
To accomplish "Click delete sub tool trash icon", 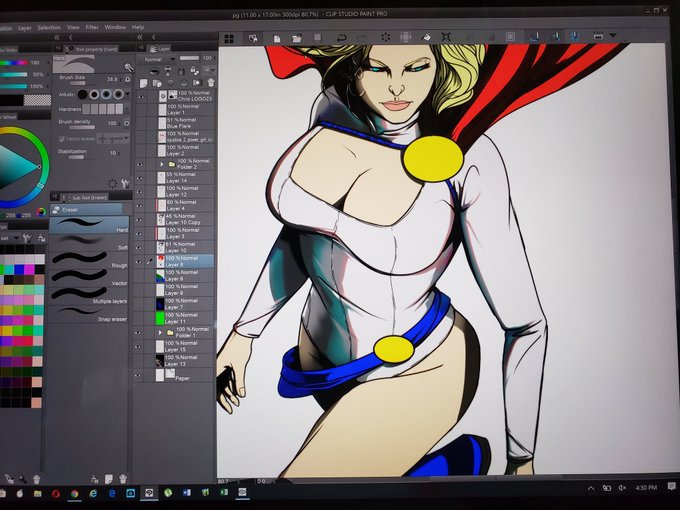I will tap(123, 479).
